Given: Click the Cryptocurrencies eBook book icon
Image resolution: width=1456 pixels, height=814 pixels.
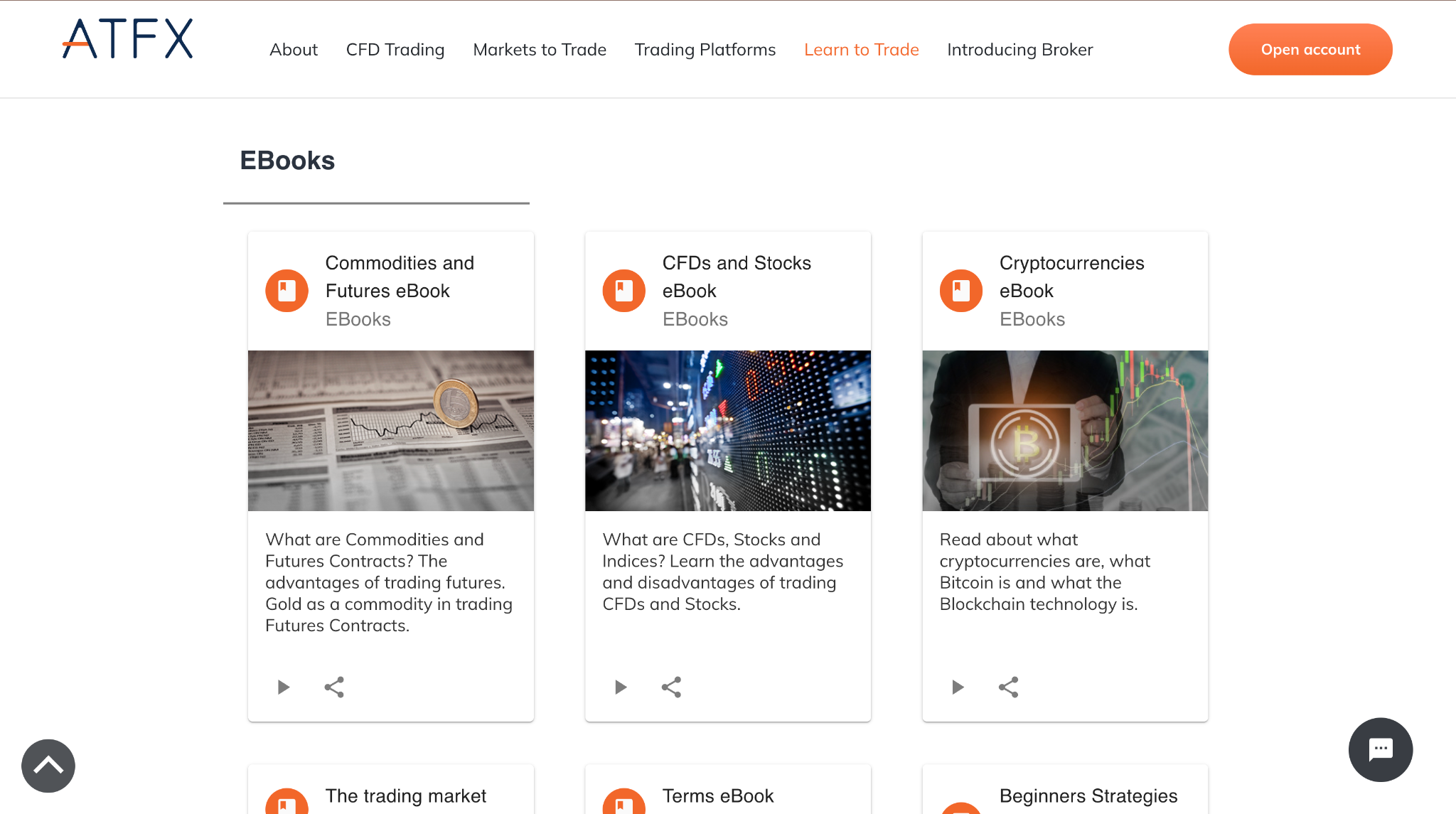Looking at the screenshot, I should [x=960, y=291].
